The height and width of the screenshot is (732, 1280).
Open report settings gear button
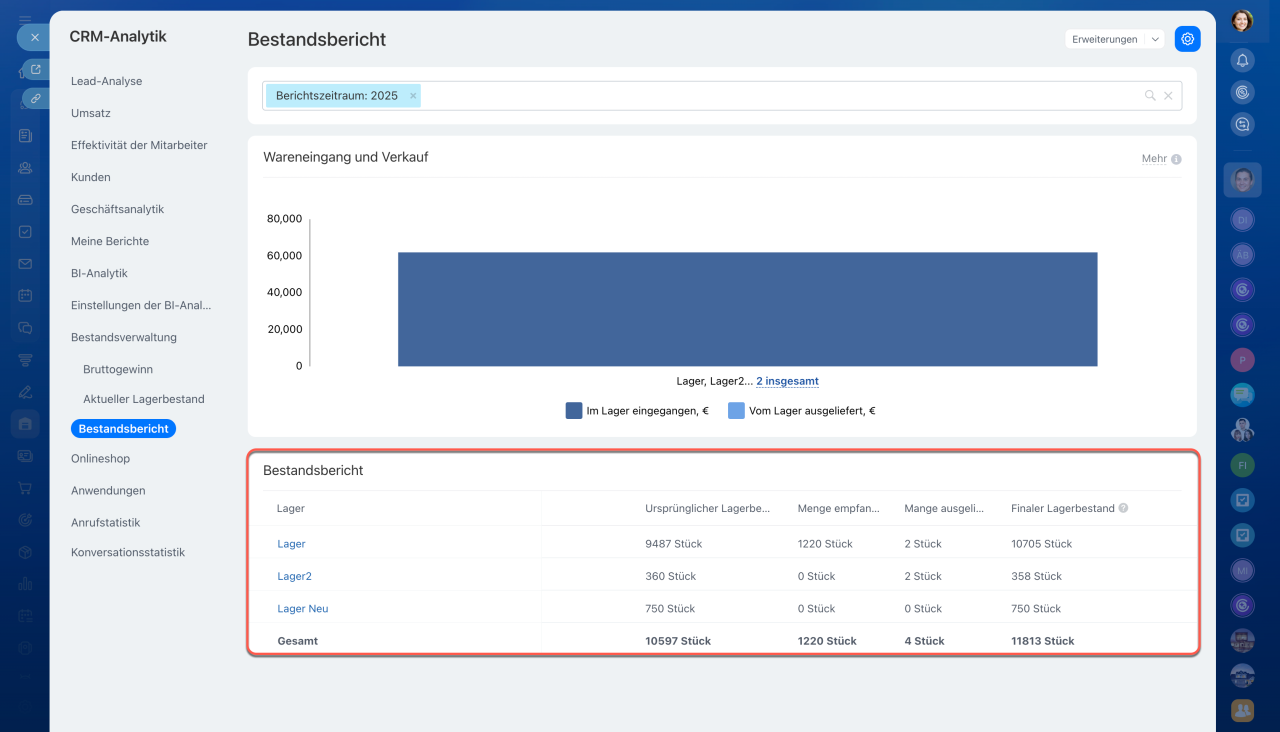[x=1187, y=39]
